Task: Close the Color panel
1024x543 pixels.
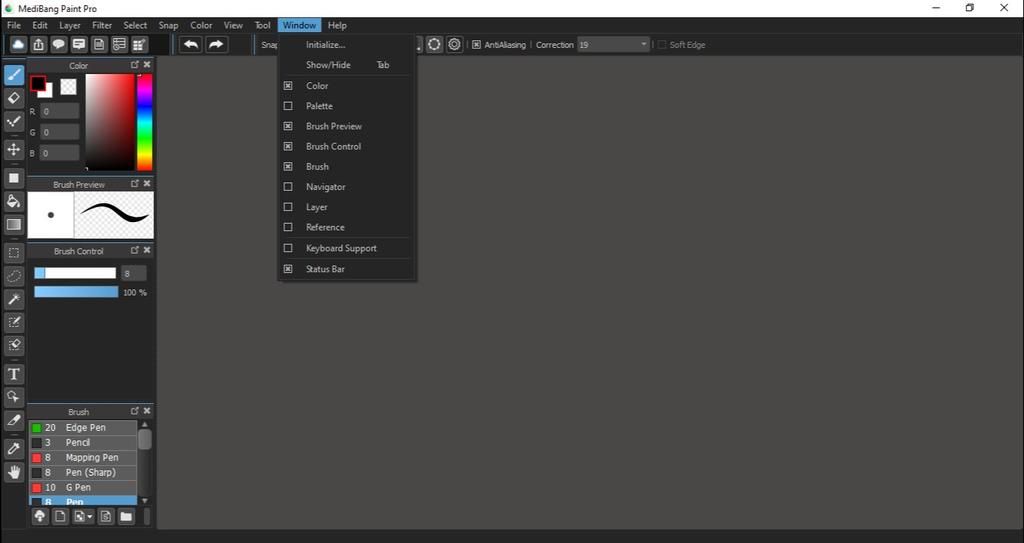Action: [147, 65]
